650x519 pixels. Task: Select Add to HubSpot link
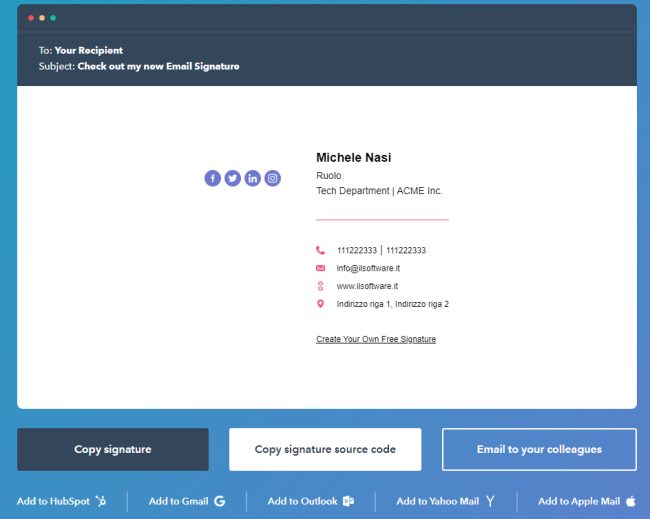point(61,501)
